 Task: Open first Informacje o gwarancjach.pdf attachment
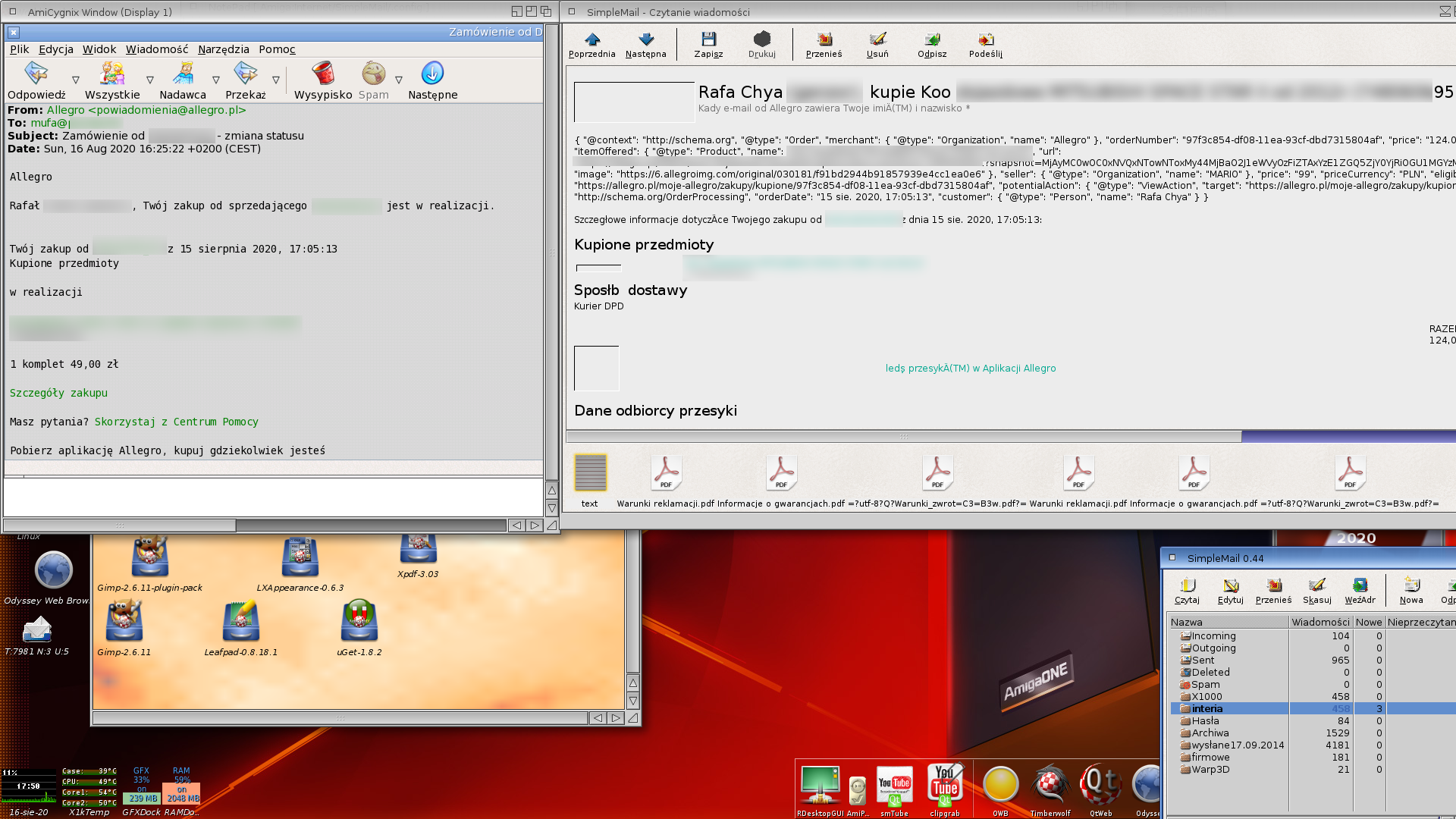[x=781, y=472]
